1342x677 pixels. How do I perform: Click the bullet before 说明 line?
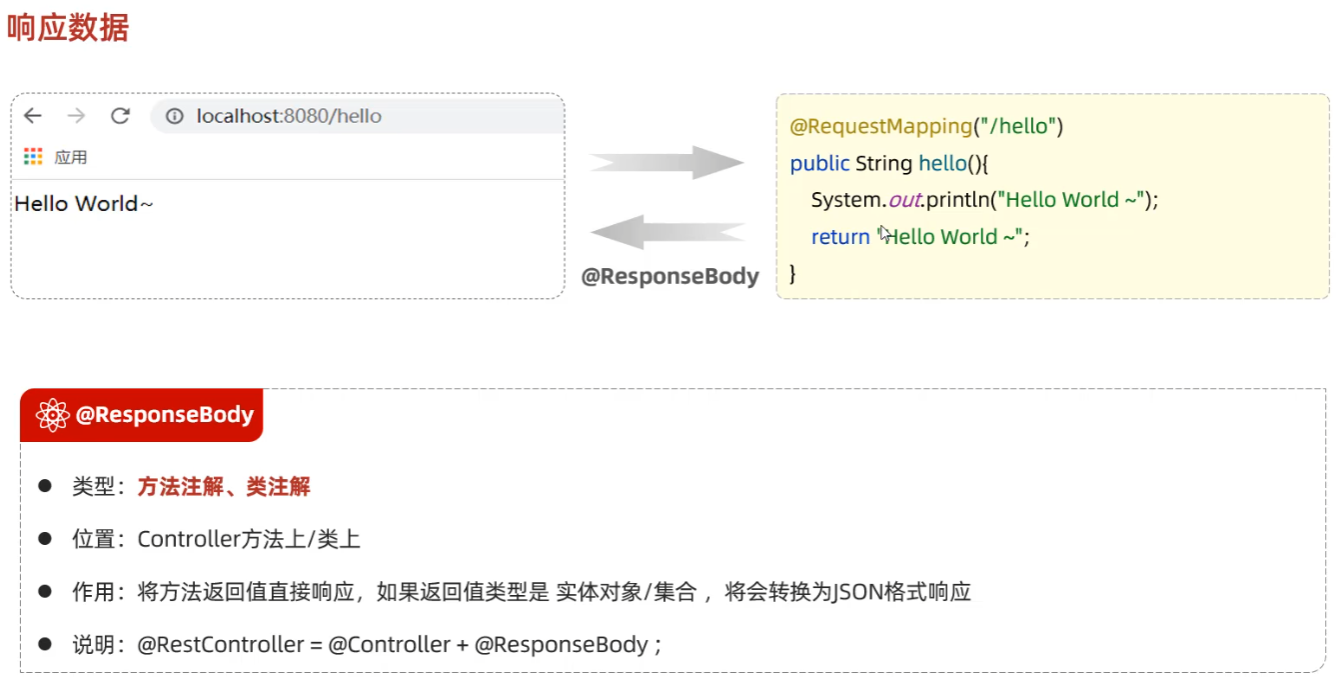click(x=45, y=644)
